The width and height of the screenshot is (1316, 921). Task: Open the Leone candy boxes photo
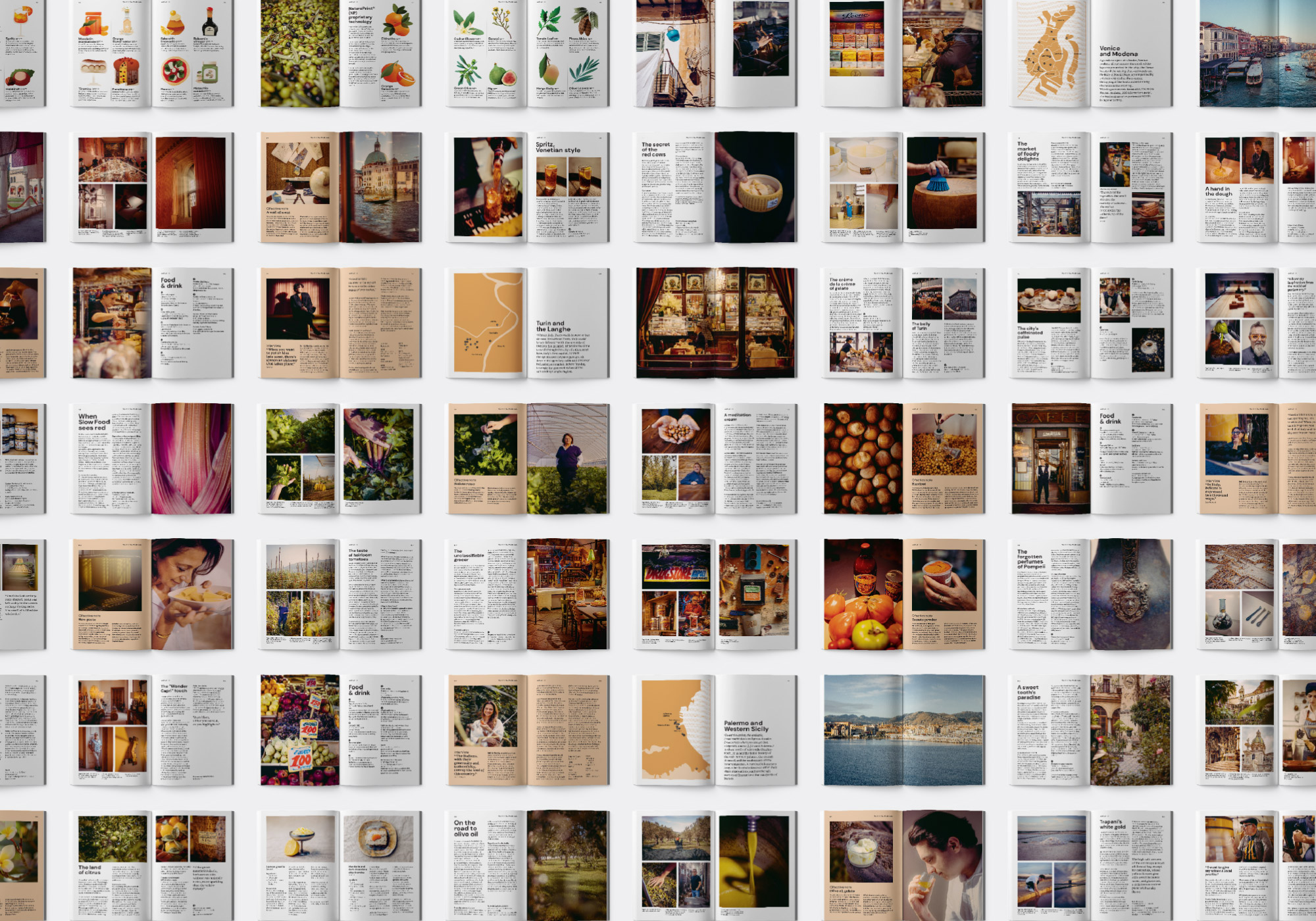click(x=856, y=38)
